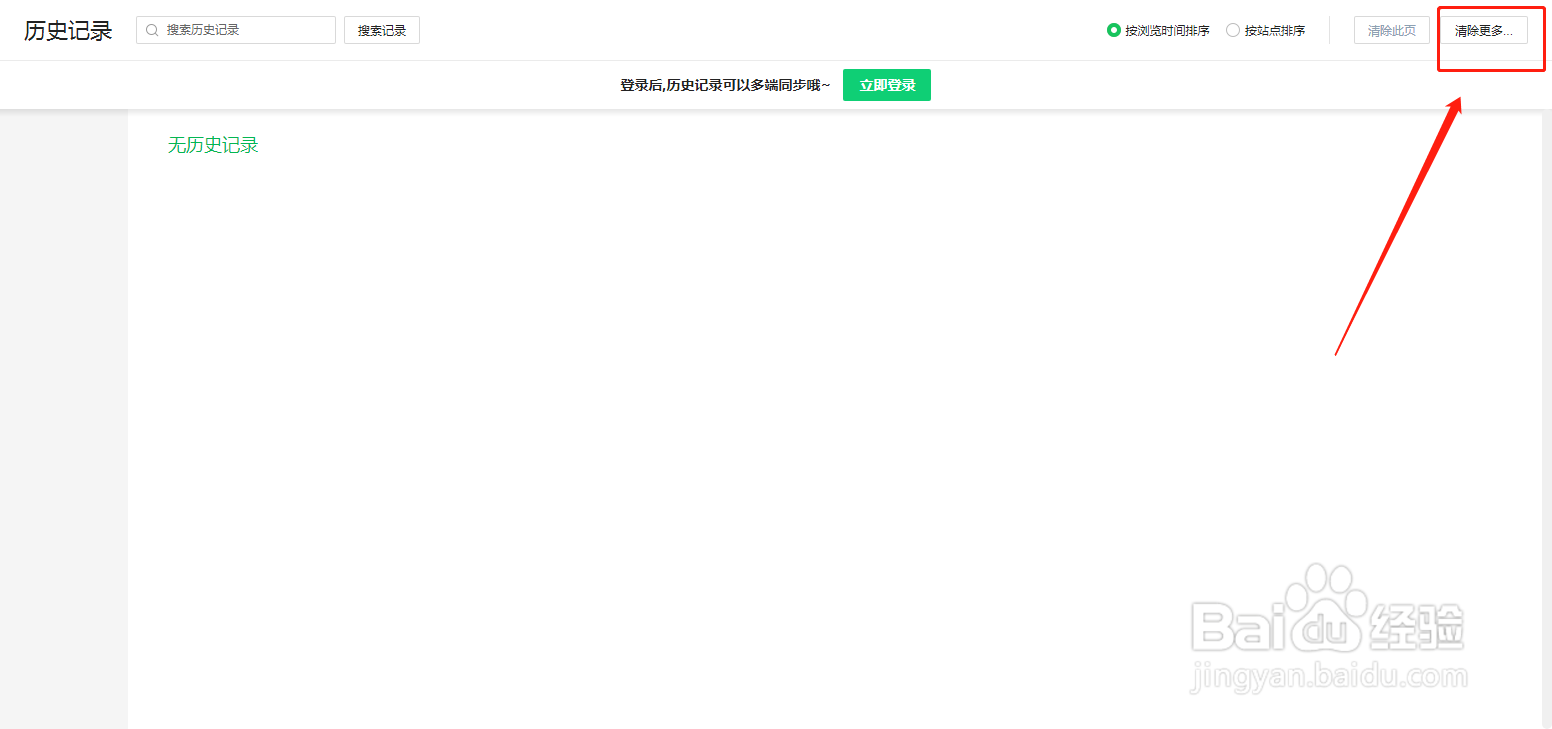1552x729 pixels.
Task: Click the green 立即登录 button
Action: coord(887,85)
